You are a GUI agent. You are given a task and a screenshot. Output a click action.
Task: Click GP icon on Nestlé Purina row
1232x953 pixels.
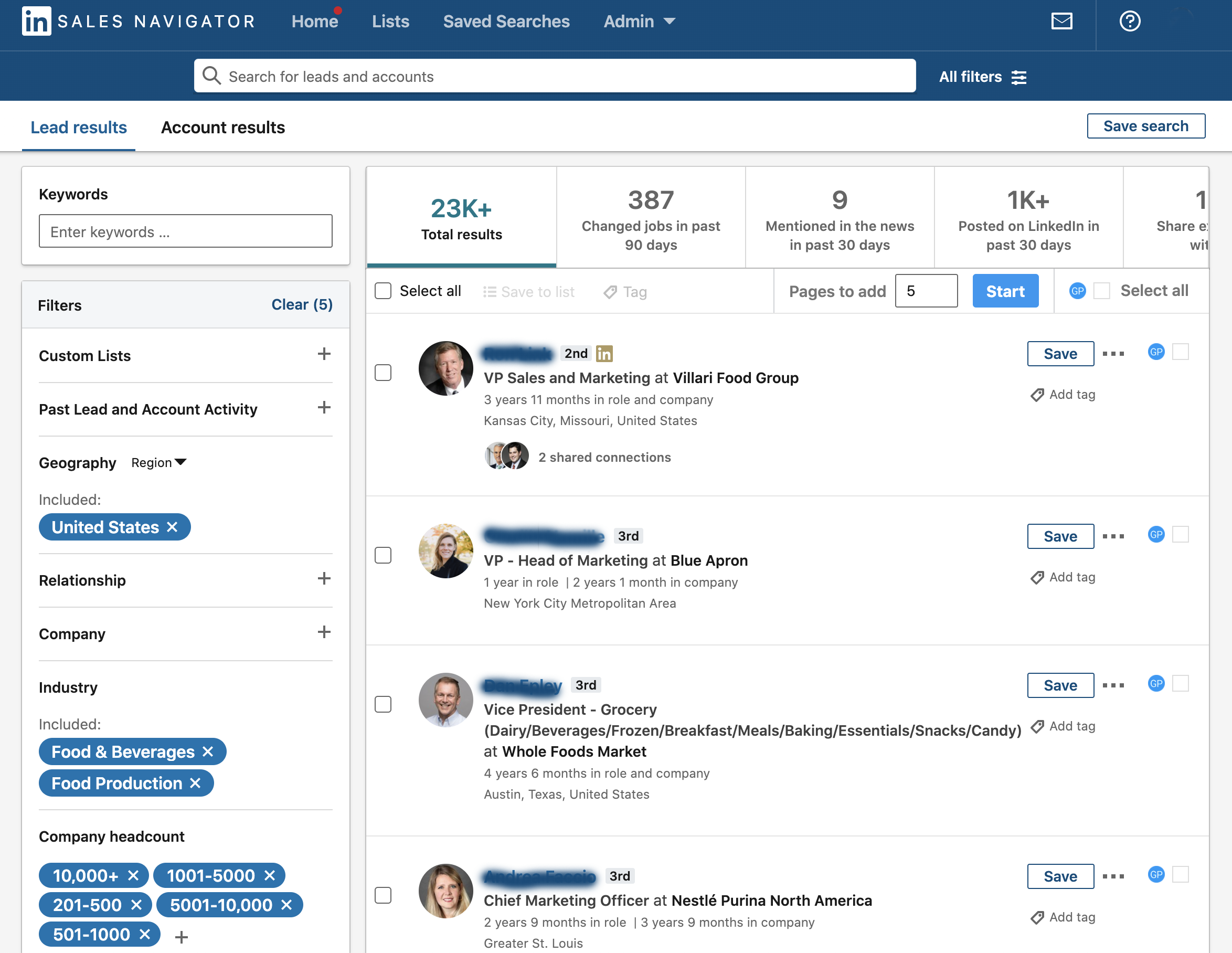1156,875
